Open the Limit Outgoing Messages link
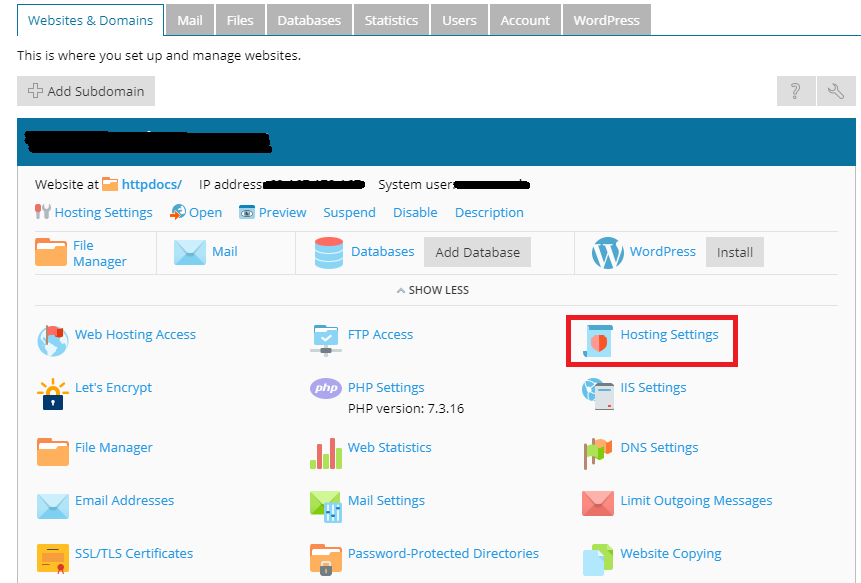The height and width of the screenshot is (583, 861). 696,501
